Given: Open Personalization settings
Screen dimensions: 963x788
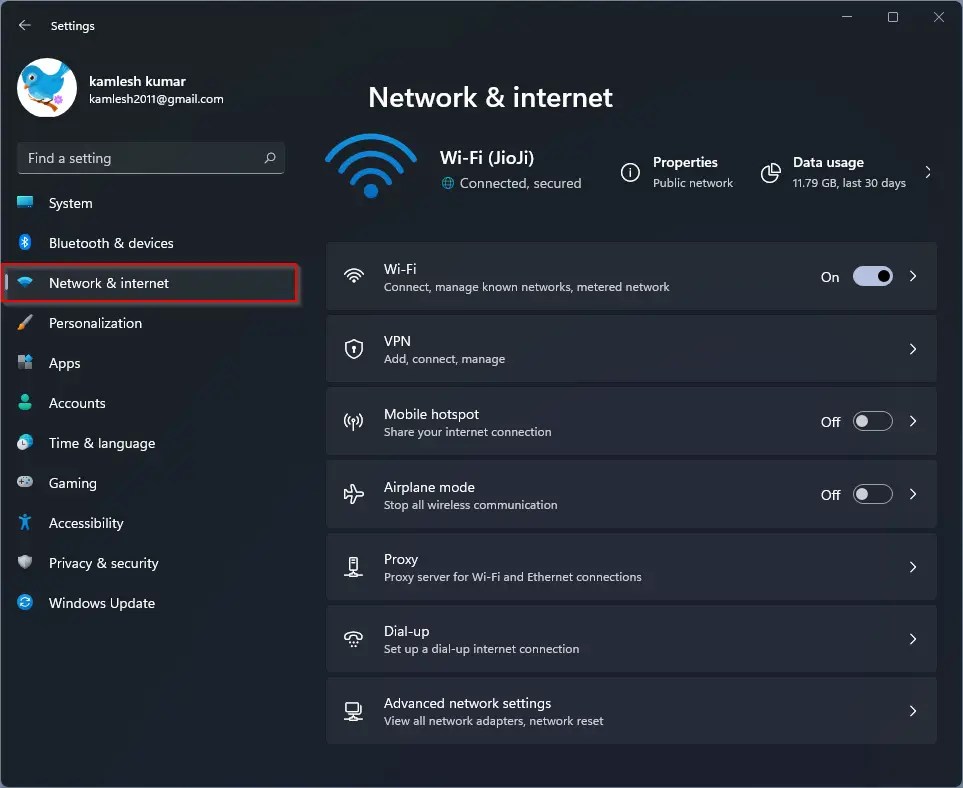Looking at the screenshot, I should 150,323.
